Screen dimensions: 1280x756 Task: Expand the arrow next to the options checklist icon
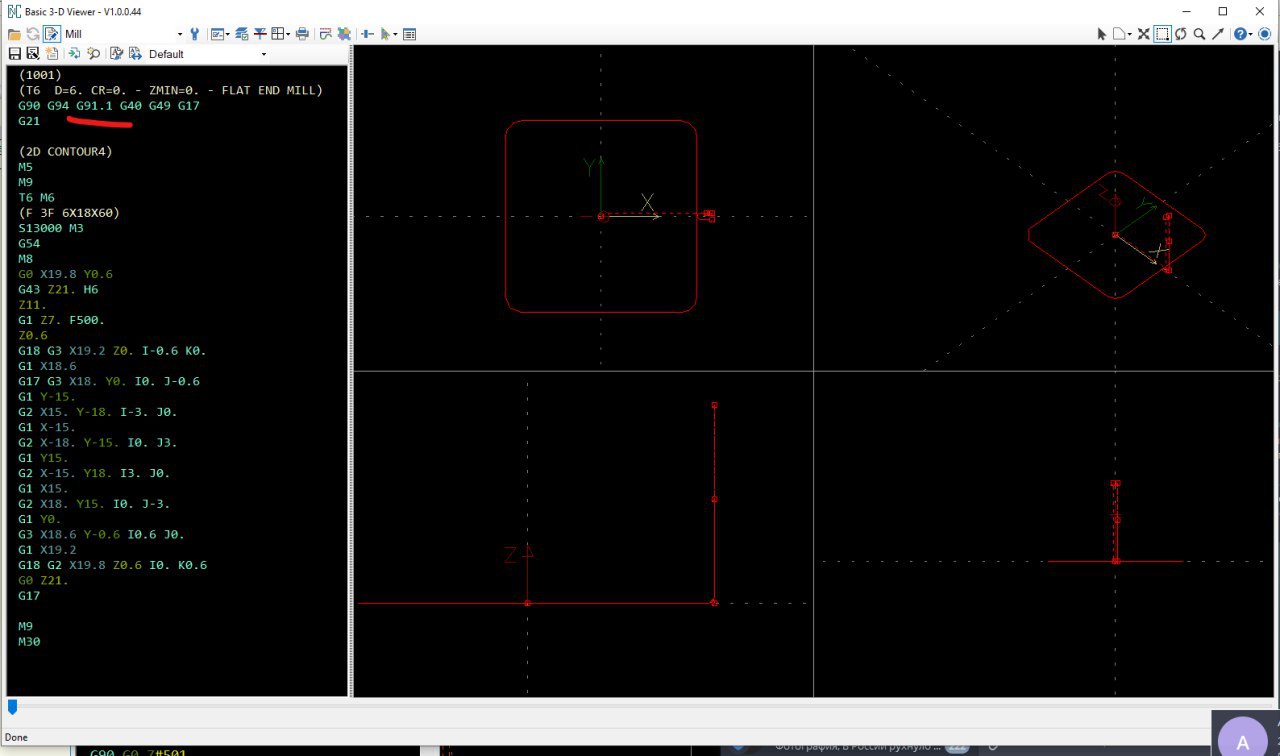pos(228,34)
